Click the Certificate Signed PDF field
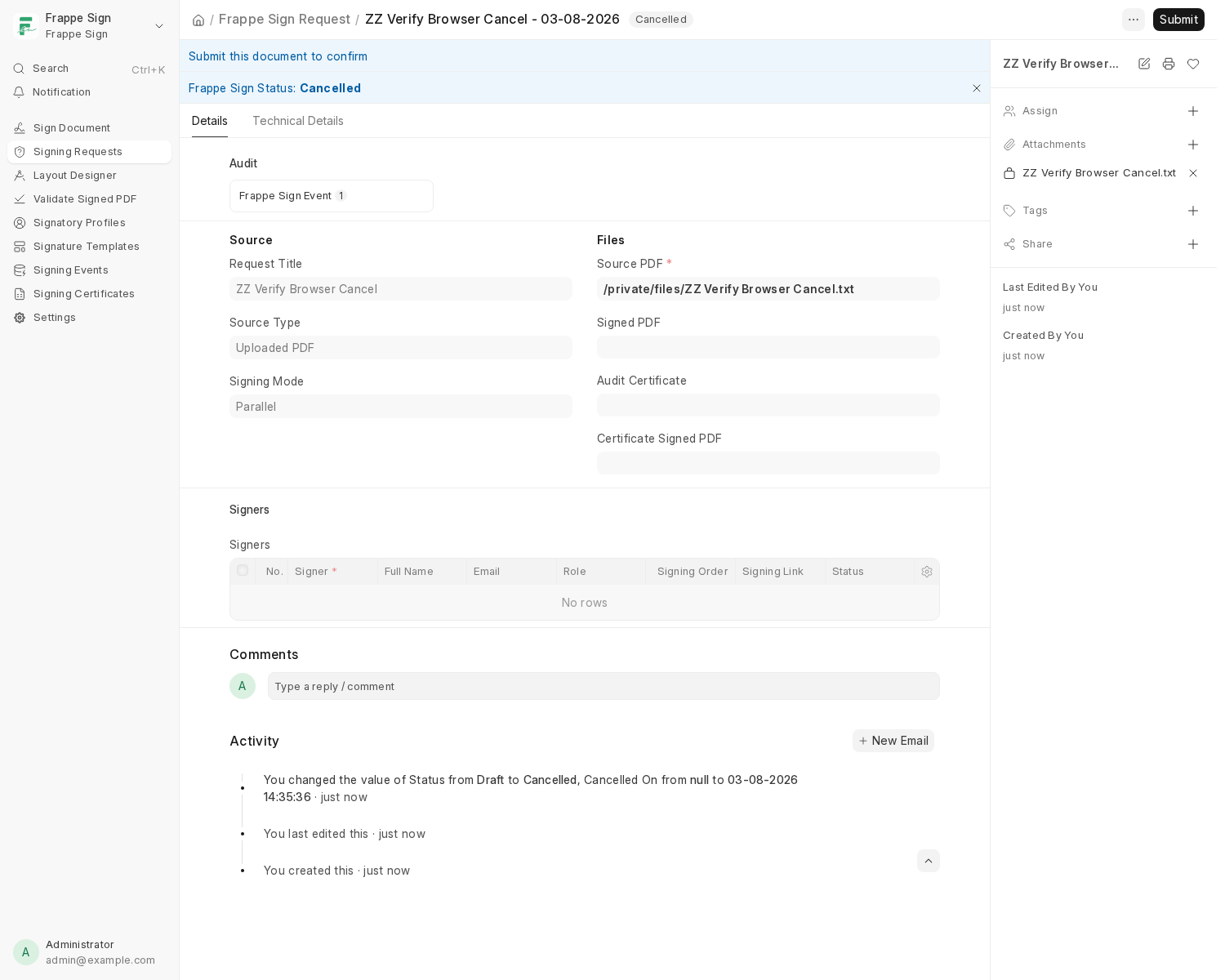 (768, 463)
